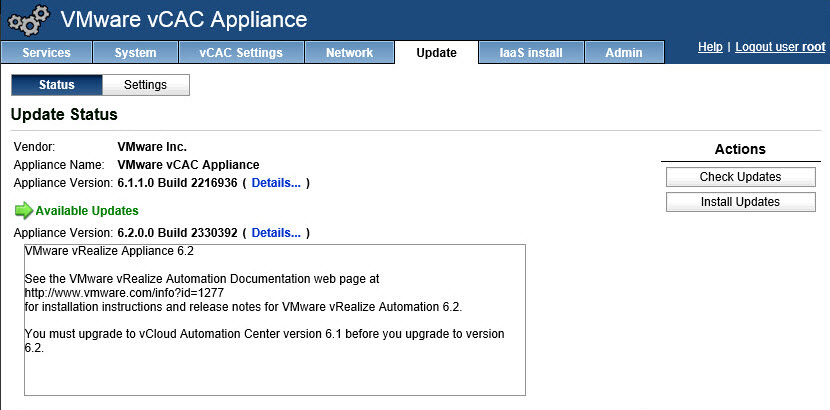Image resolution: width=830 pixels, height=410 pixels.
Task: Click the Update tab
Action: (x=436, y=53)
